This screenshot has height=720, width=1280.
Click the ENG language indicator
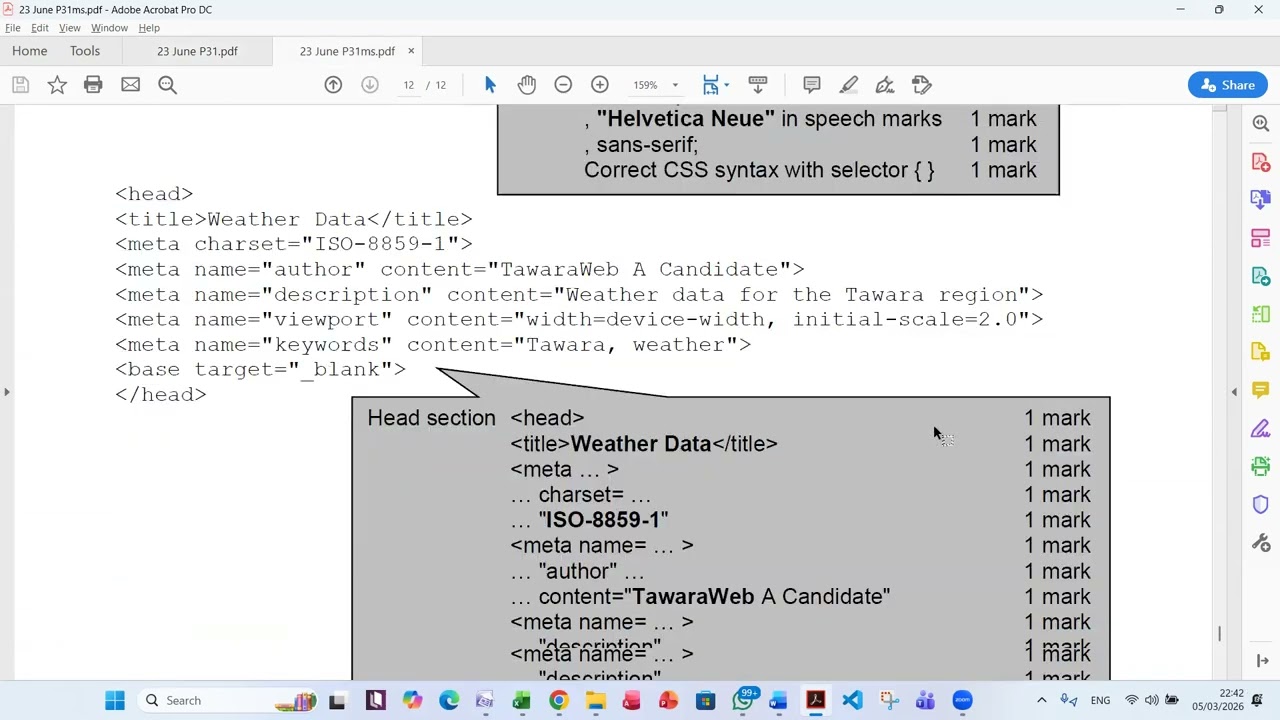click(x=1100, y=701)
